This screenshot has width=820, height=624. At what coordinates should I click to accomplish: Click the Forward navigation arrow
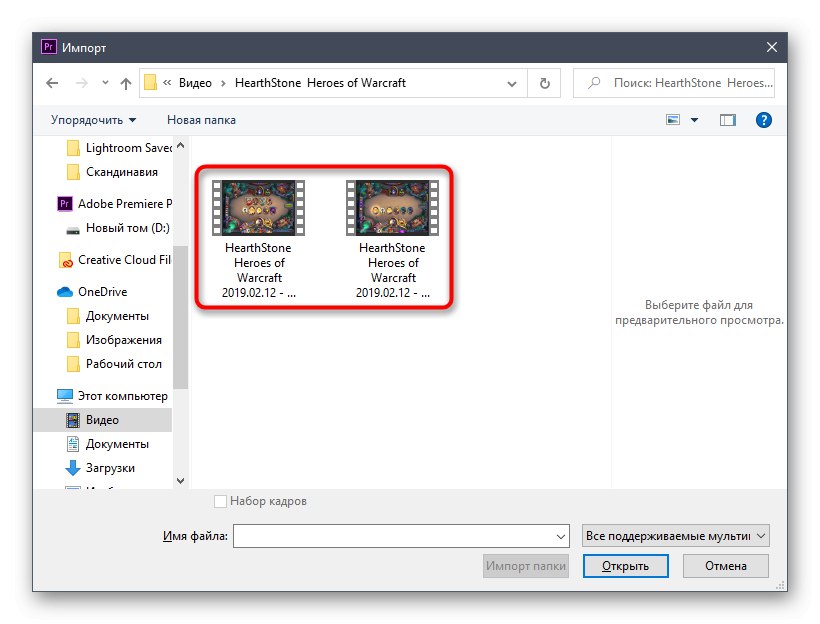pyautogui.click(x=82, y=83)
